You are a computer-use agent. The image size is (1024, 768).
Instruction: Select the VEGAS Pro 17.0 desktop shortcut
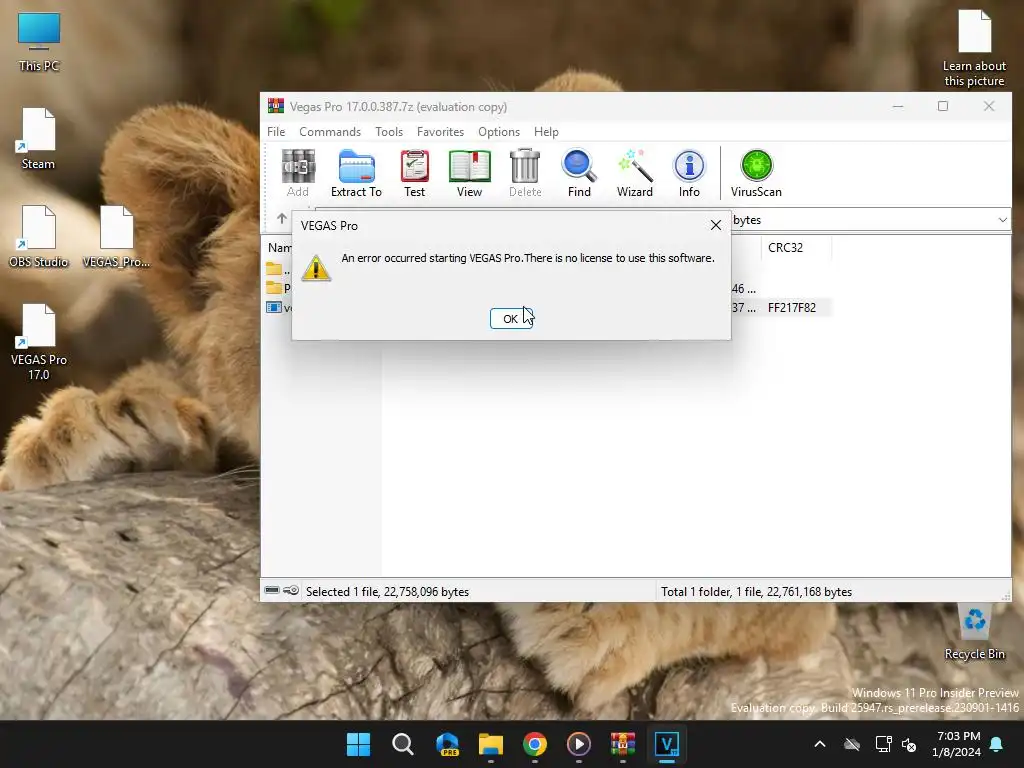coord(39,342)
